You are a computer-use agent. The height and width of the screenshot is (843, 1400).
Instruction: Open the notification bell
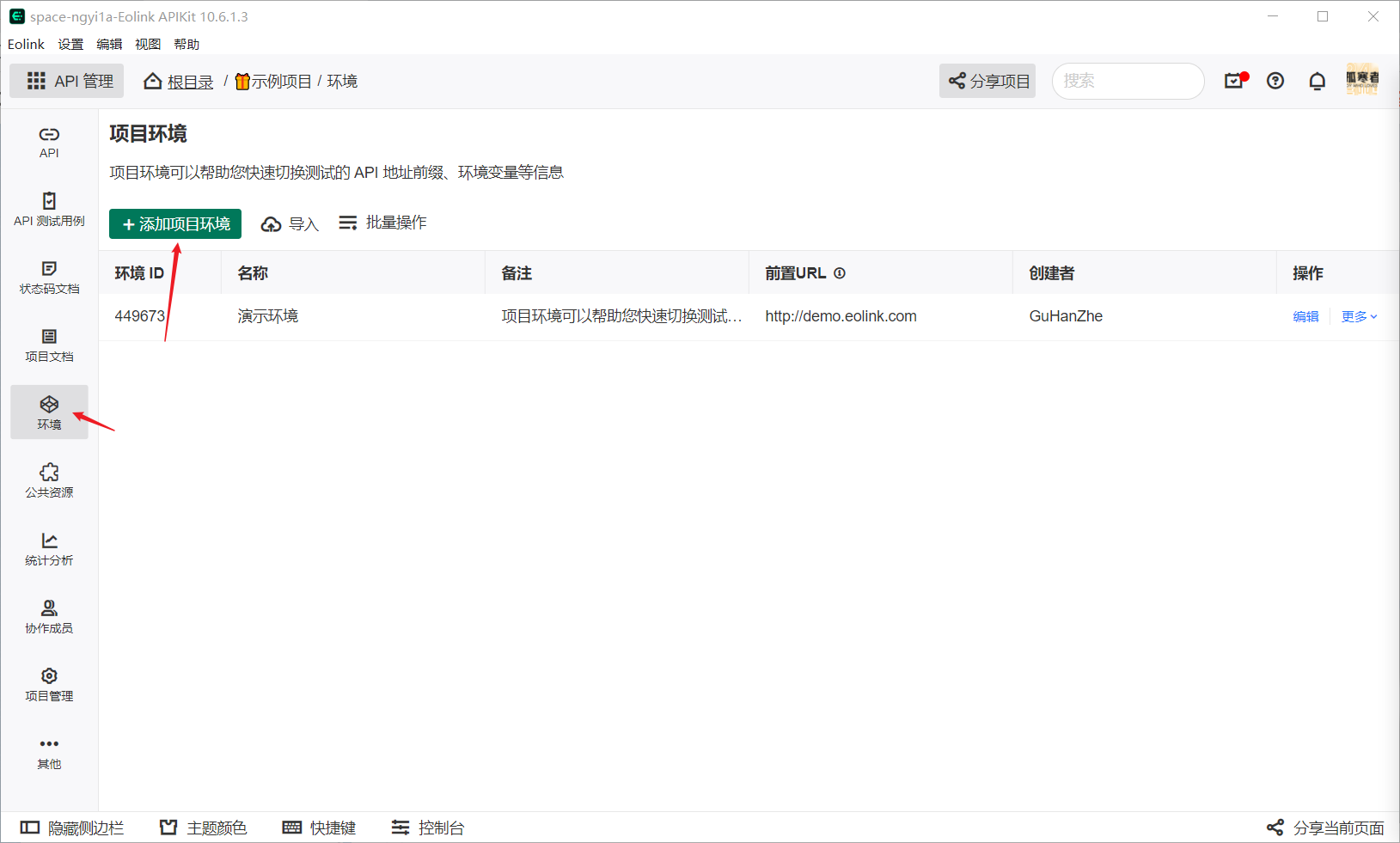tap(1317, 81)
